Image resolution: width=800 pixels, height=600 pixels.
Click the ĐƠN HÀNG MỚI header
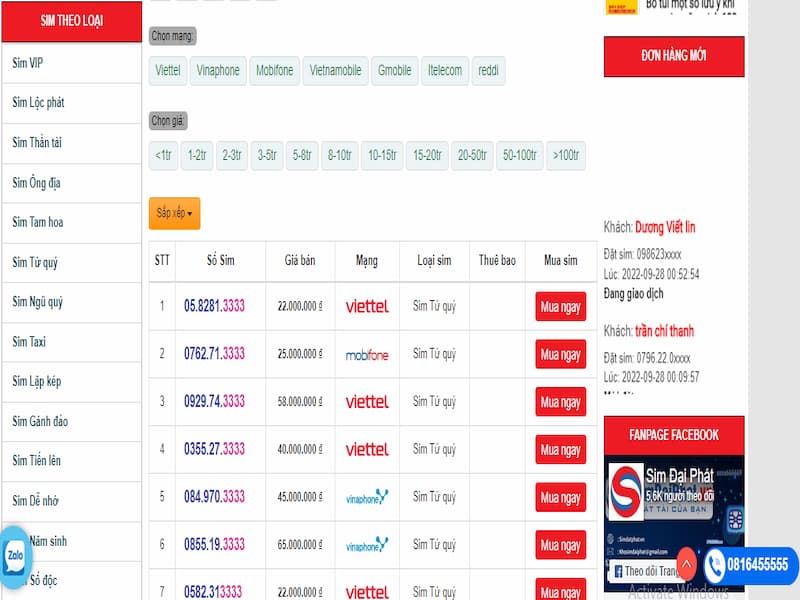[674, 56]
